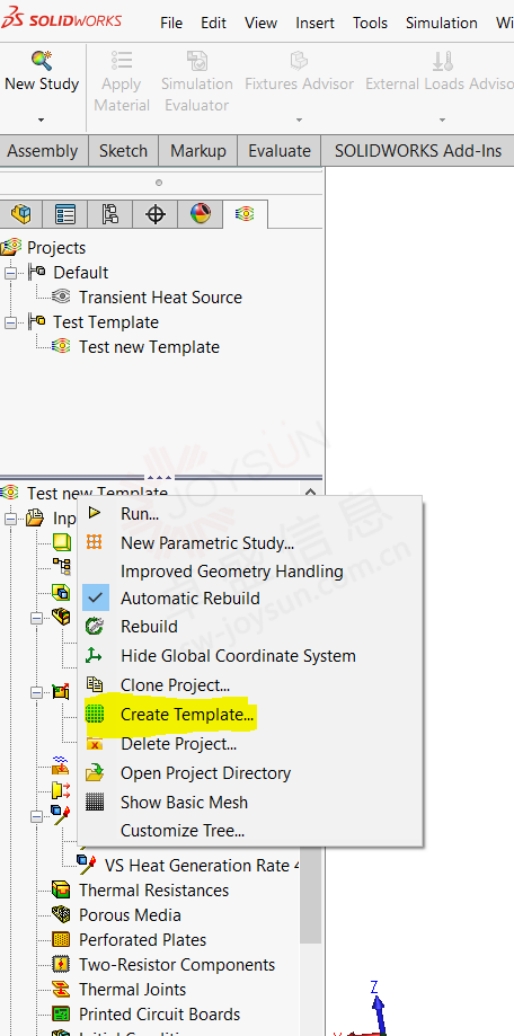The width and height of the screenshot is (514, 1036).
Task: Toggle Automatic Rebuild checkmark
Action: click(95, 598)
